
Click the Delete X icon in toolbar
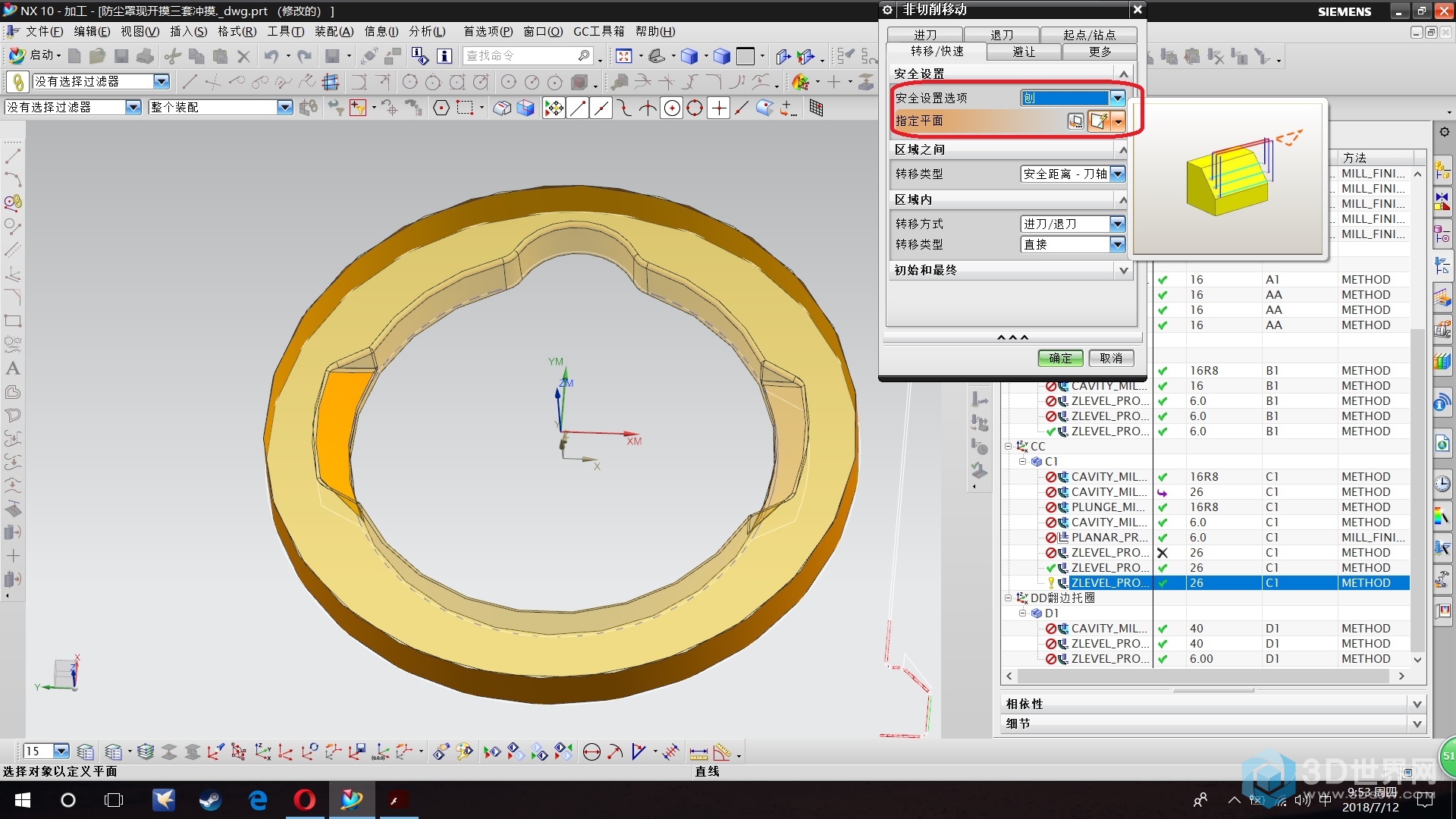pyautogui.click(x=243, y=56)
